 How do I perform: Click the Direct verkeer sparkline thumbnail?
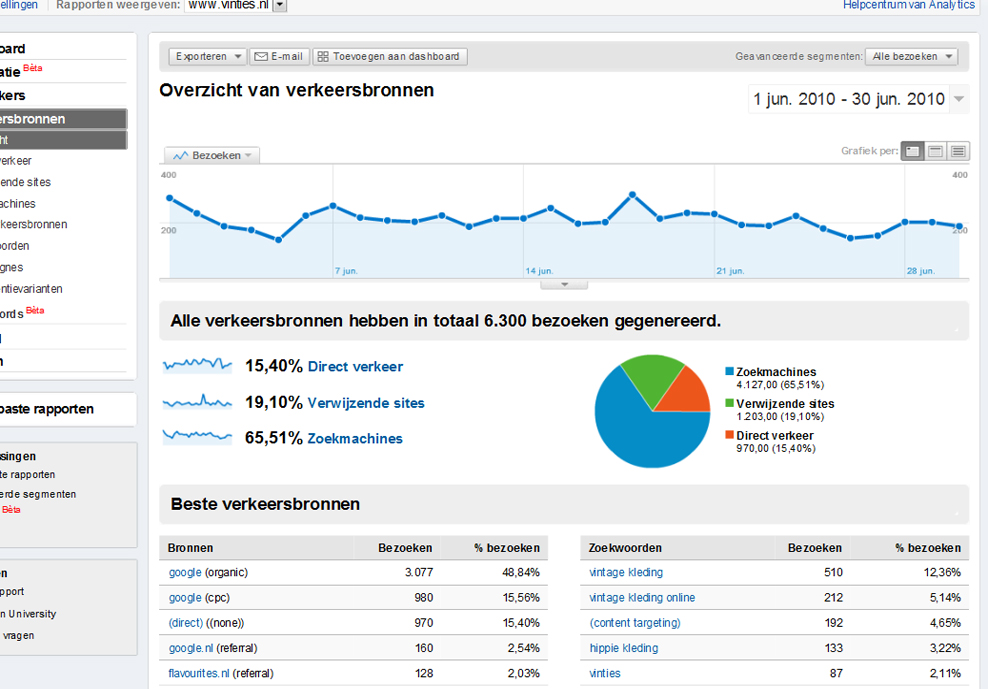tap(197, 364)
